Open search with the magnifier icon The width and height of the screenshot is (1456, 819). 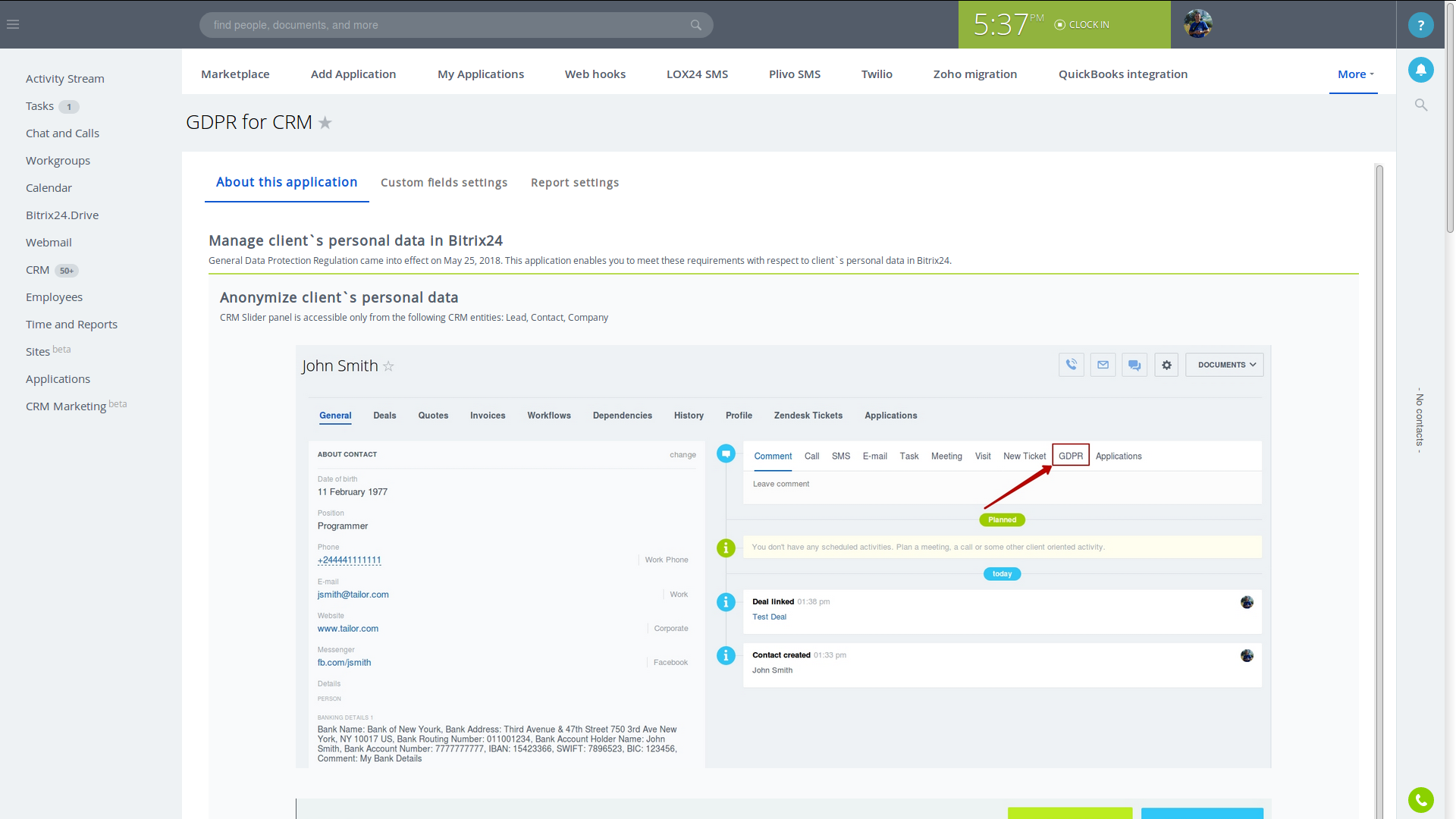tap(1421, 105)
